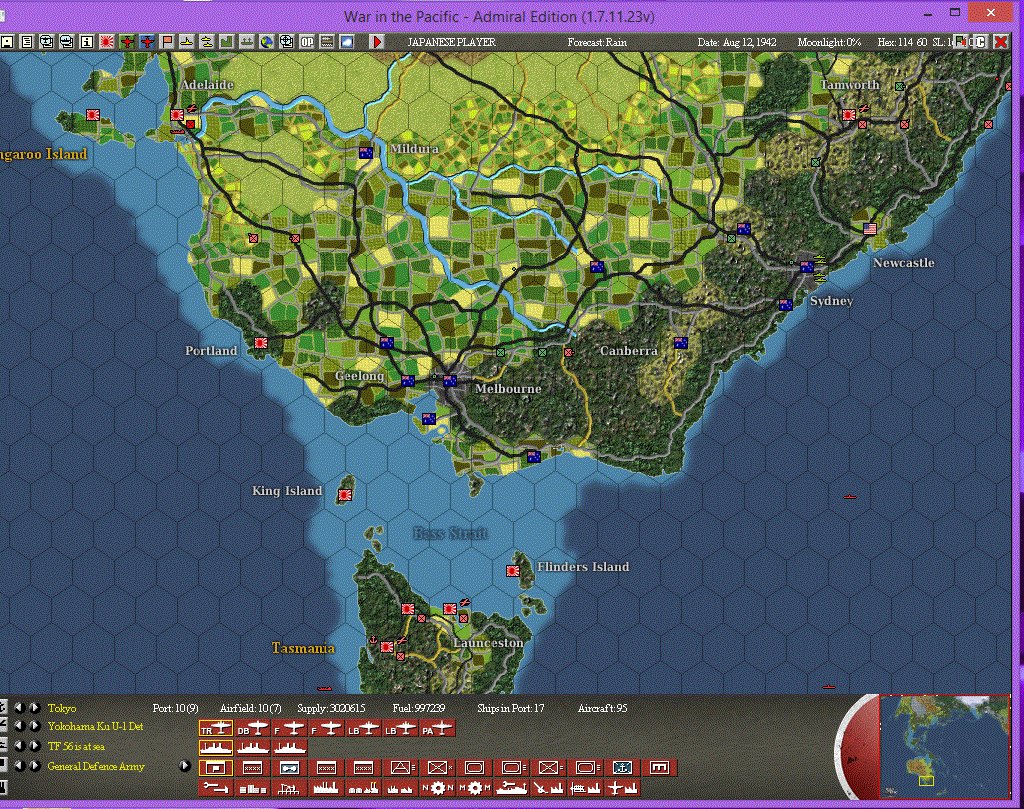The width and height of the screenshot is (1024, 809).
Task: Click the red X exit icon in toolbar
Action: coord(1001,42)
